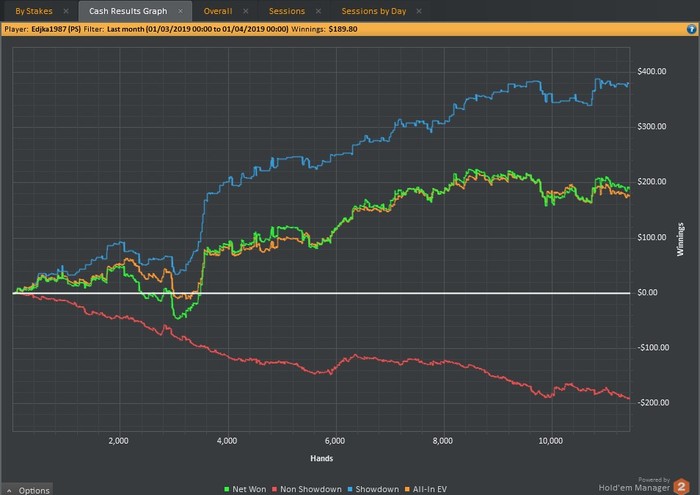Toggle the All-In EV legend label
This screenshot has height=495, width=700.
click(x=429, y=489)
